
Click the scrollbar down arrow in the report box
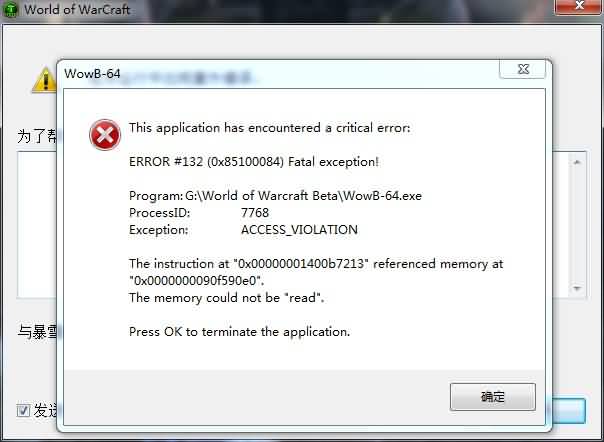click(577, 288)
